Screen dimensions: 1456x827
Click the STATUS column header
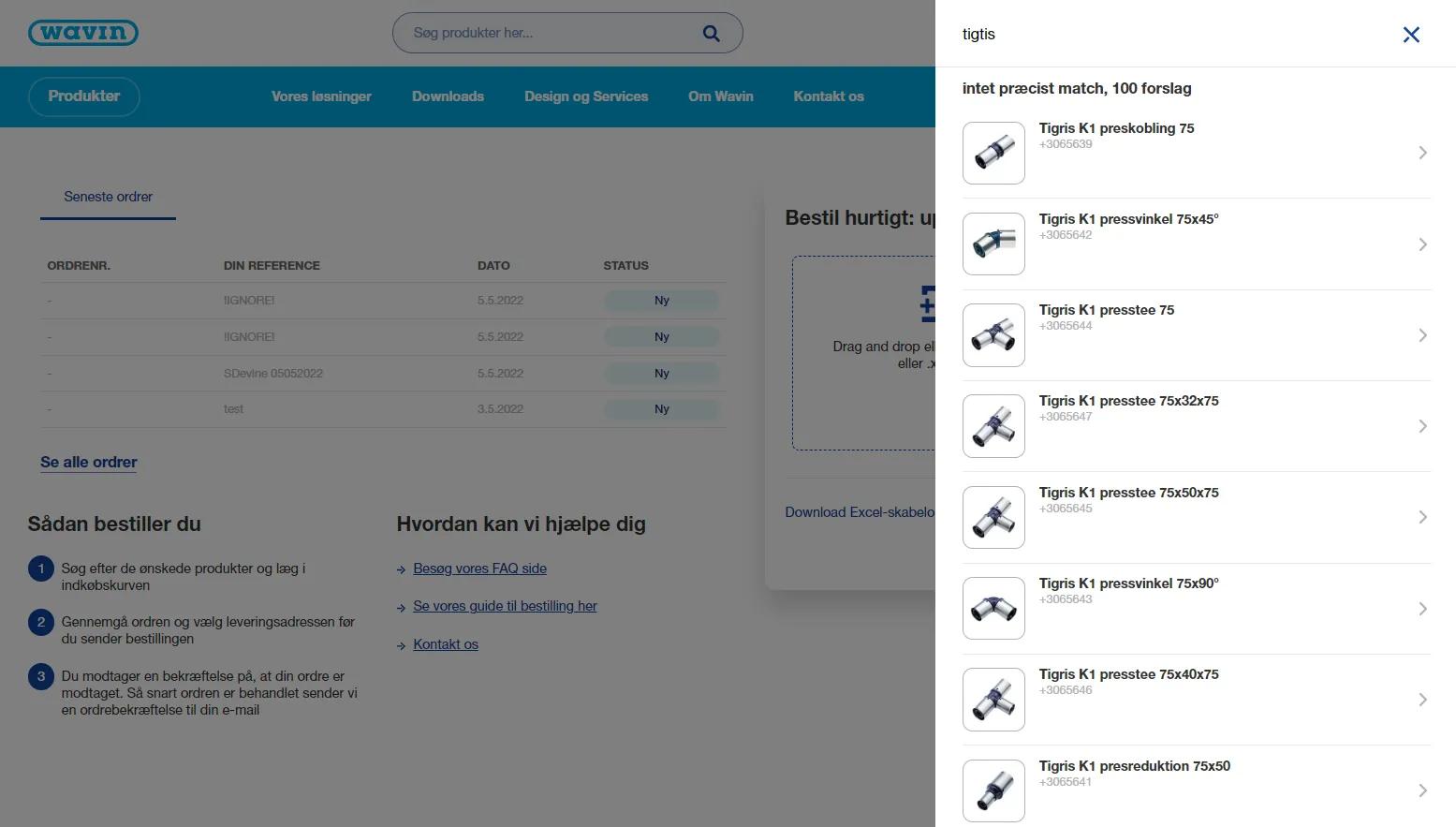point(625,266)
